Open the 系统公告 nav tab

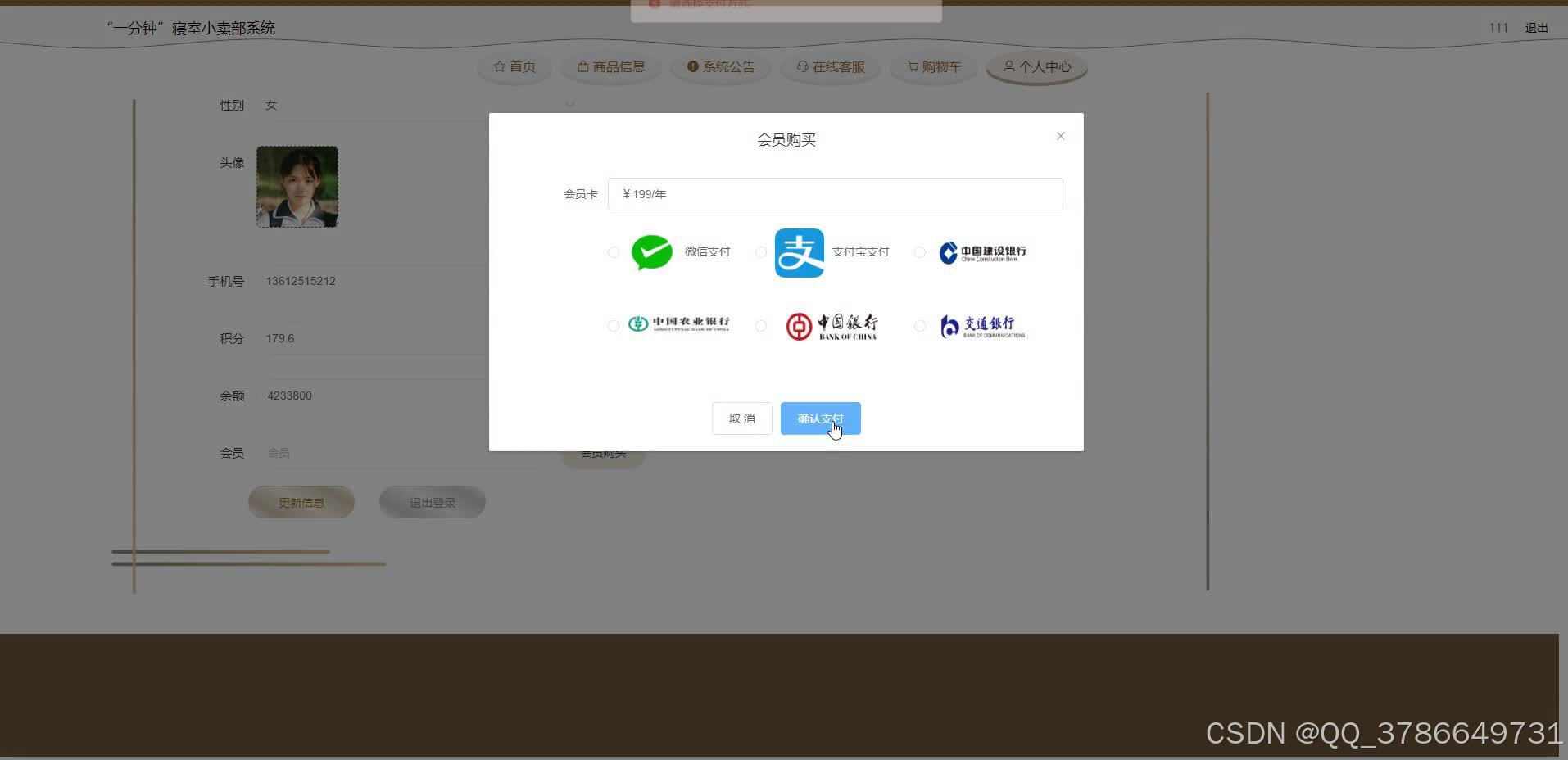pos(721,66)
